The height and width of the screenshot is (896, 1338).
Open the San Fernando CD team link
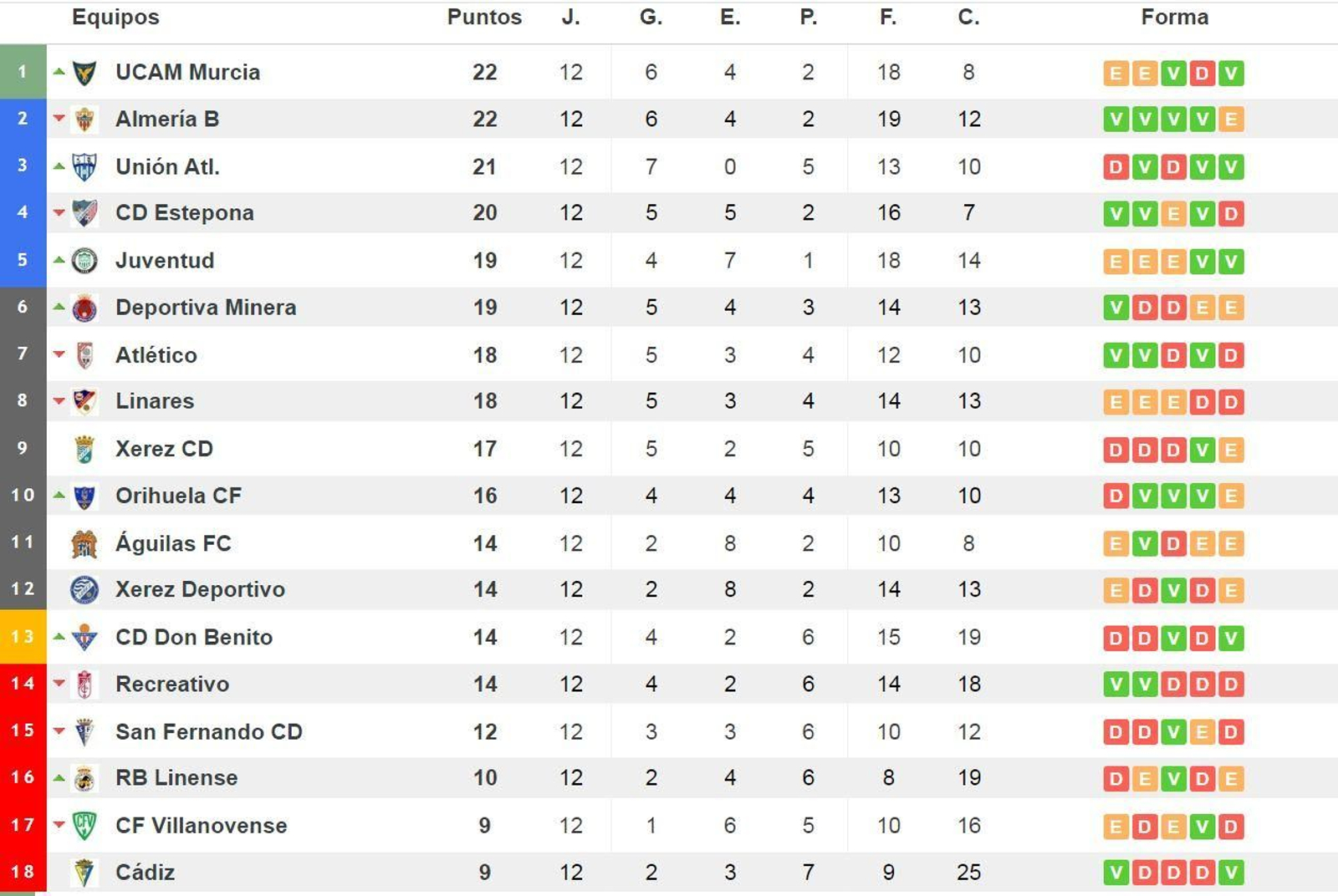(x=207, y=731)
